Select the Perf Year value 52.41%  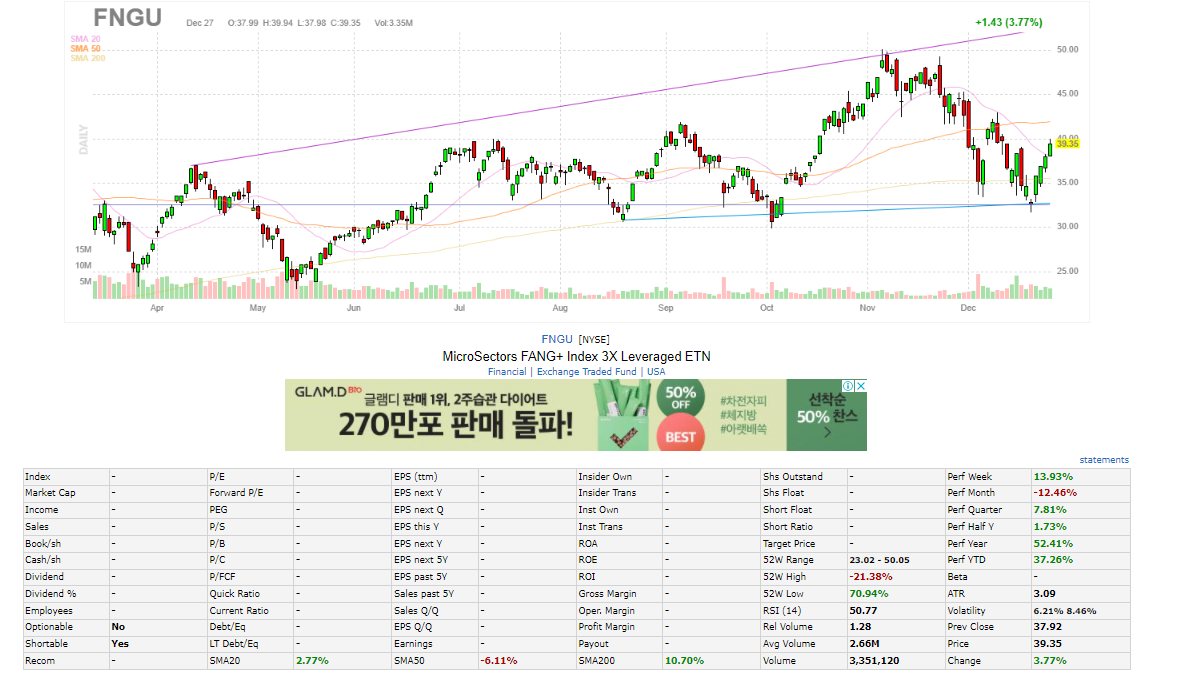coord(1053,544)
